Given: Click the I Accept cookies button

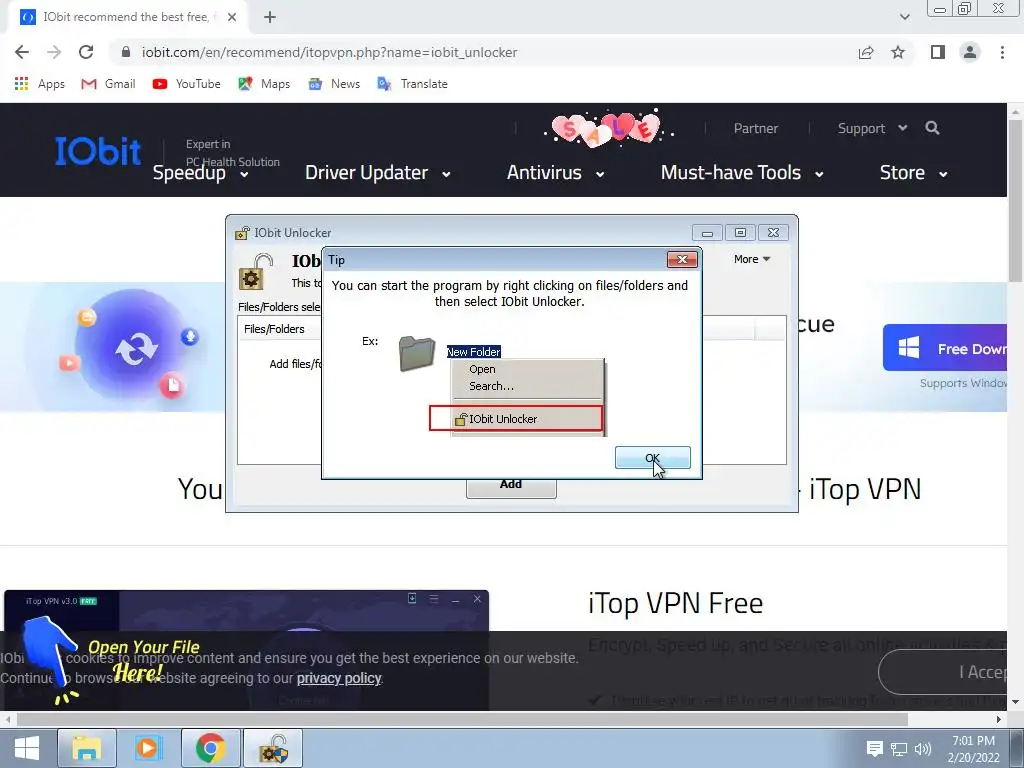Looking at the screenshot, I should (943, 672).
